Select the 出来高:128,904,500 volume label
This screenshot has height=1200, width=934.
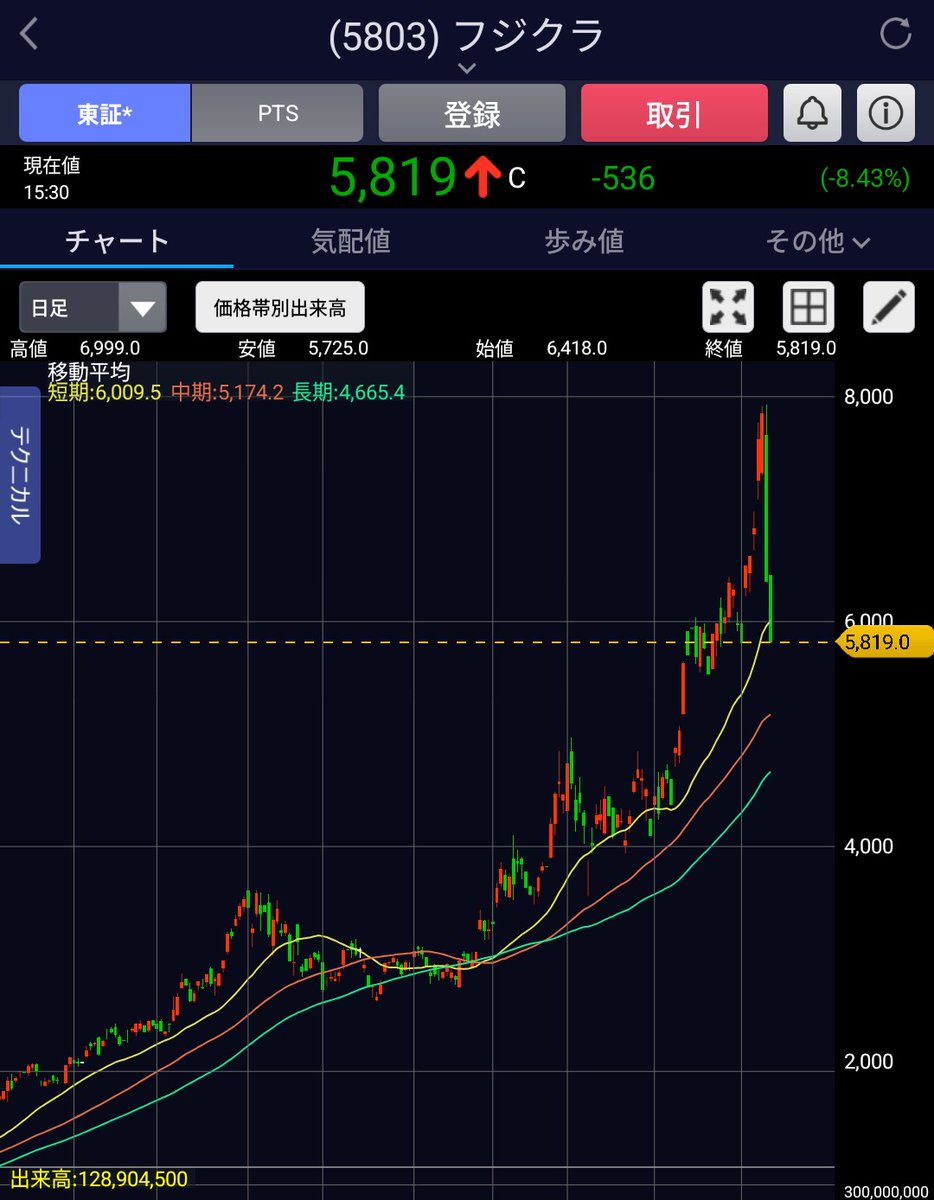tap(100, 1180)
